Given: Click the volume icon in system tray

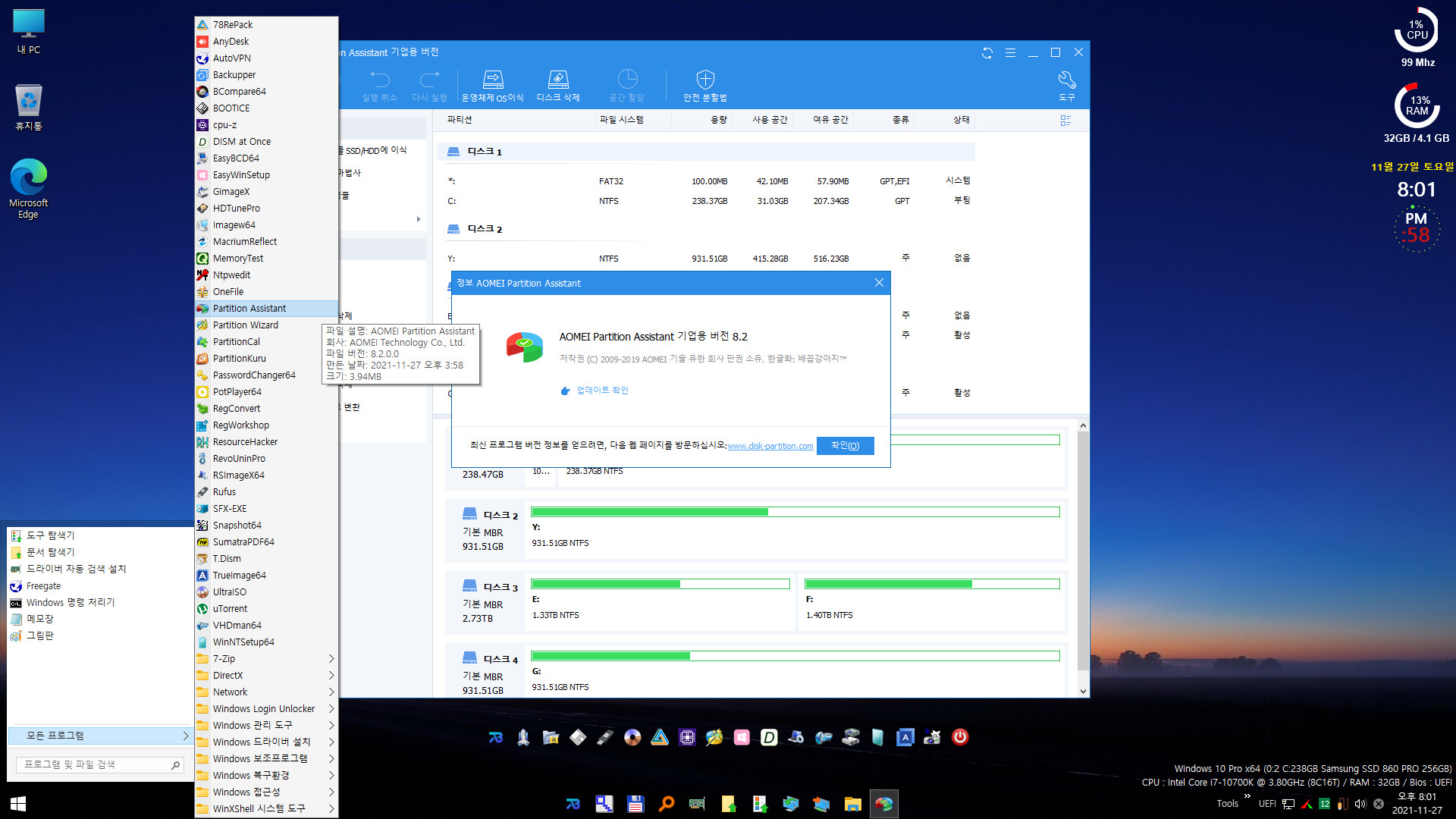Looking at the screenshot, I should (x=1360, y=804).
